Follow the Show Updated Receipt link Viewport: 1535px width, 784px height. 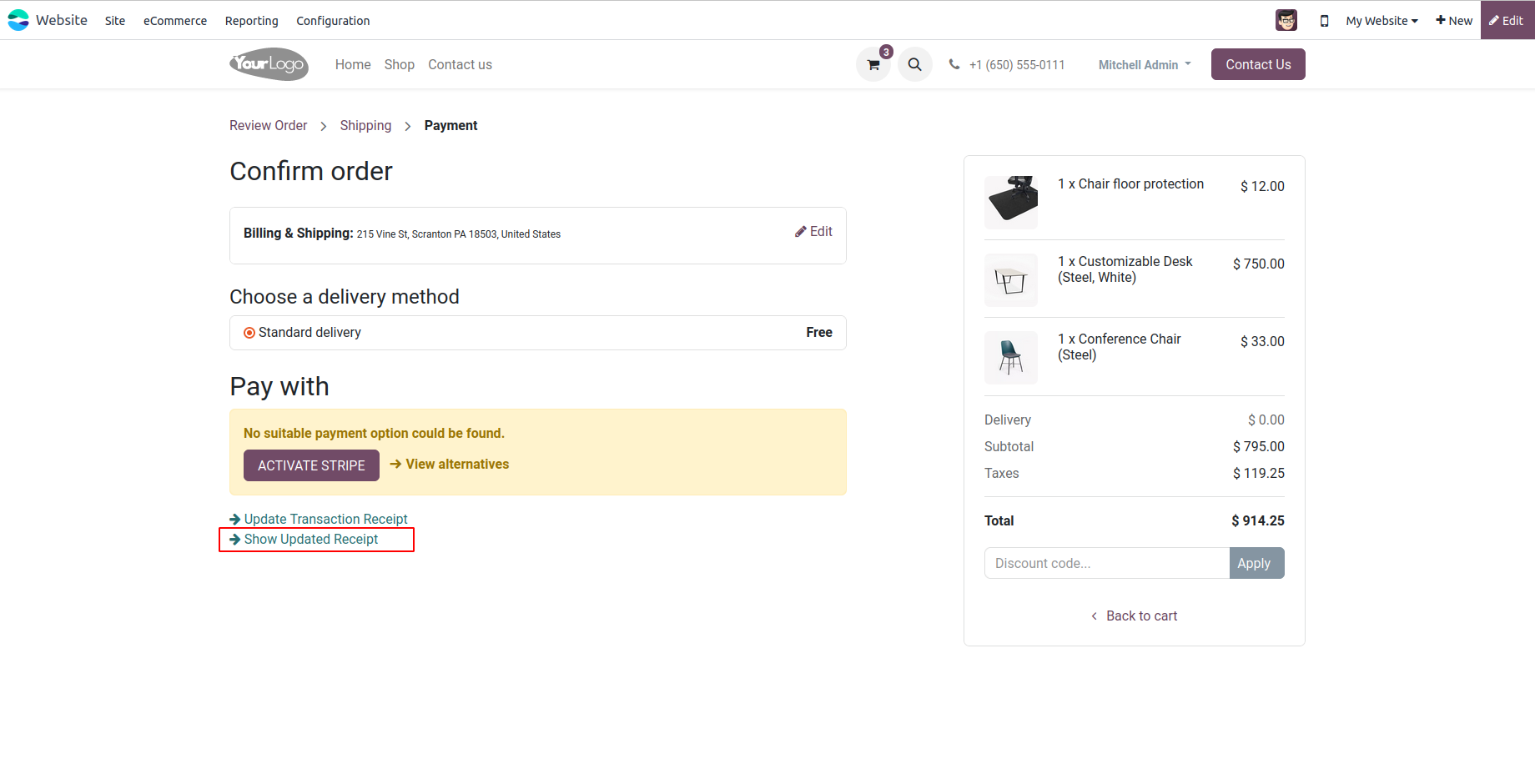pyautogui.click(x=310, y=540)
